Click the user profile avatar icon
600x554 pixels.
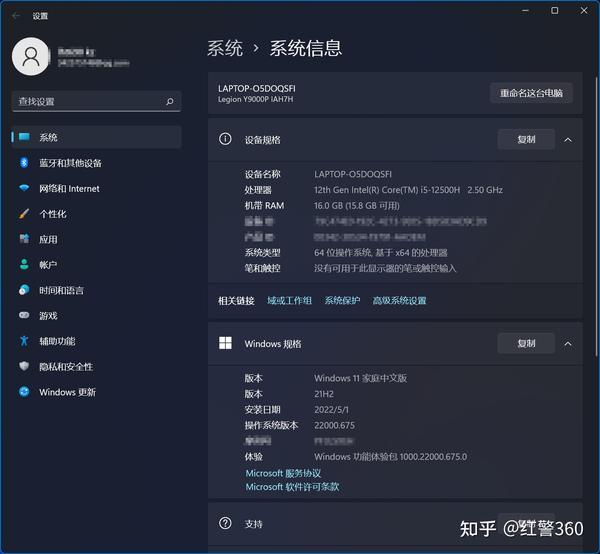point(31,57)
